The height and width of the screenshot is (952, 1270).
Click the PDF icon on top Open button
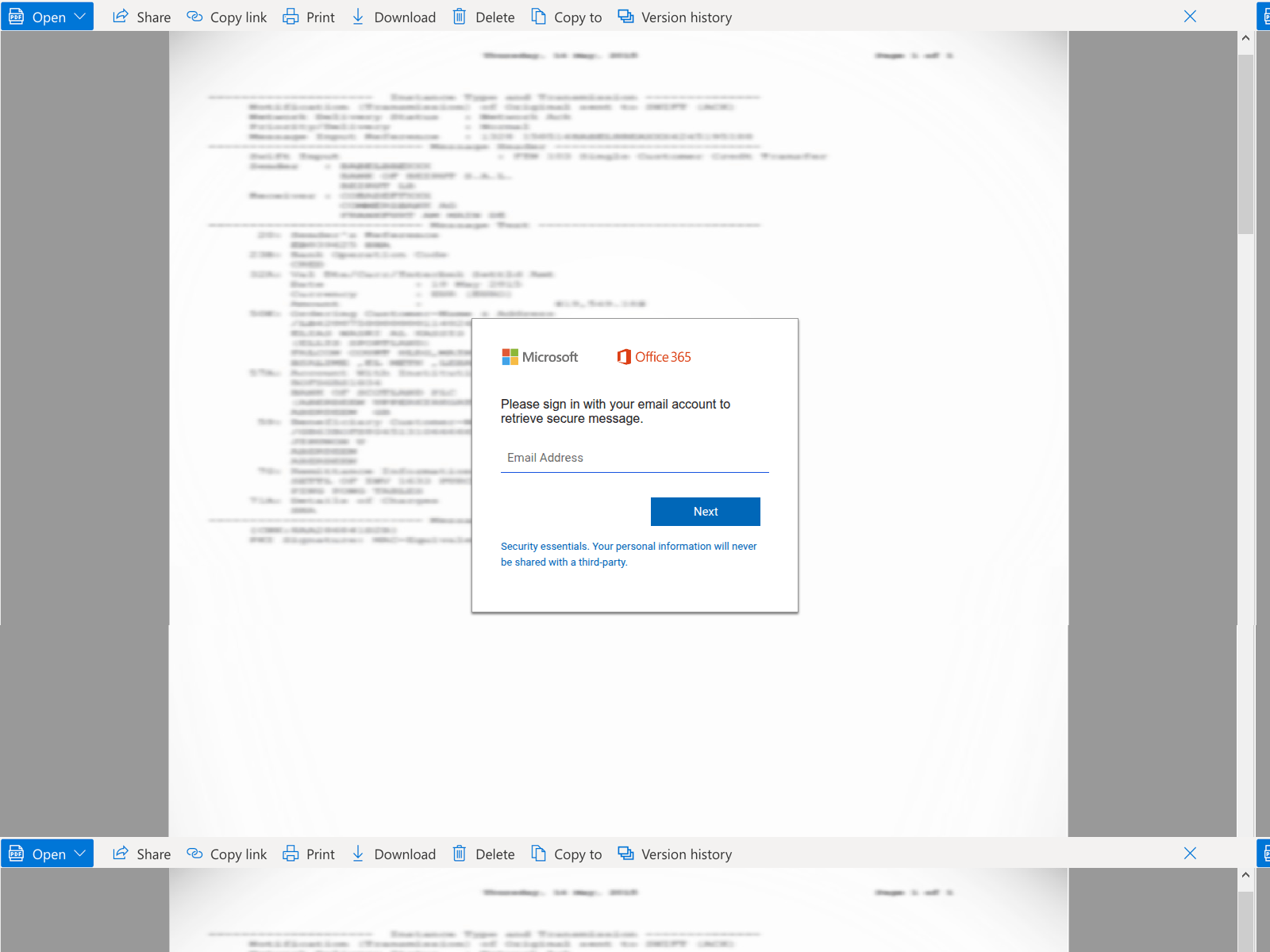16,17
